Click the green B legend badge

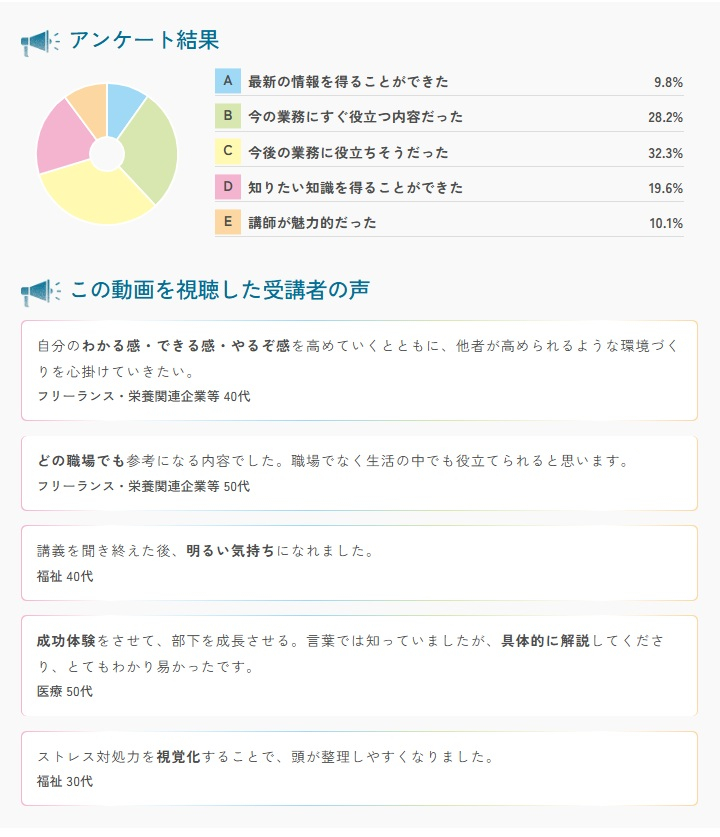(228, 116)
